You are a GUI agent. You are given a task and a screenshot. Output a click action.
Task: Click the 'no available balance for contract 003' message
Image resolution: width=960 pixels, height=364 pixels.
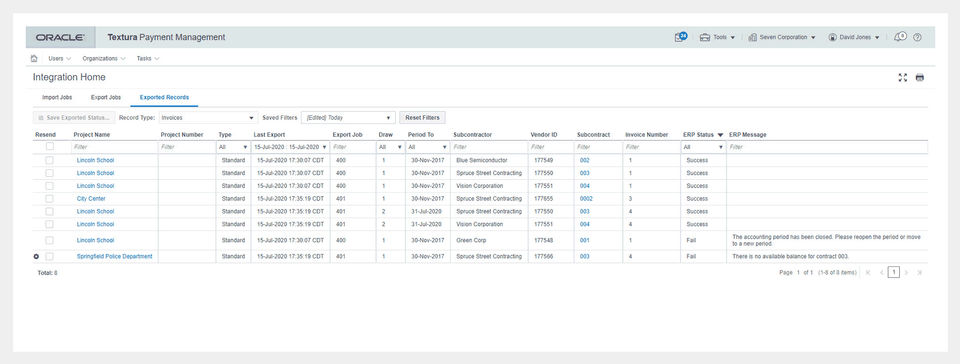(790, 257)
